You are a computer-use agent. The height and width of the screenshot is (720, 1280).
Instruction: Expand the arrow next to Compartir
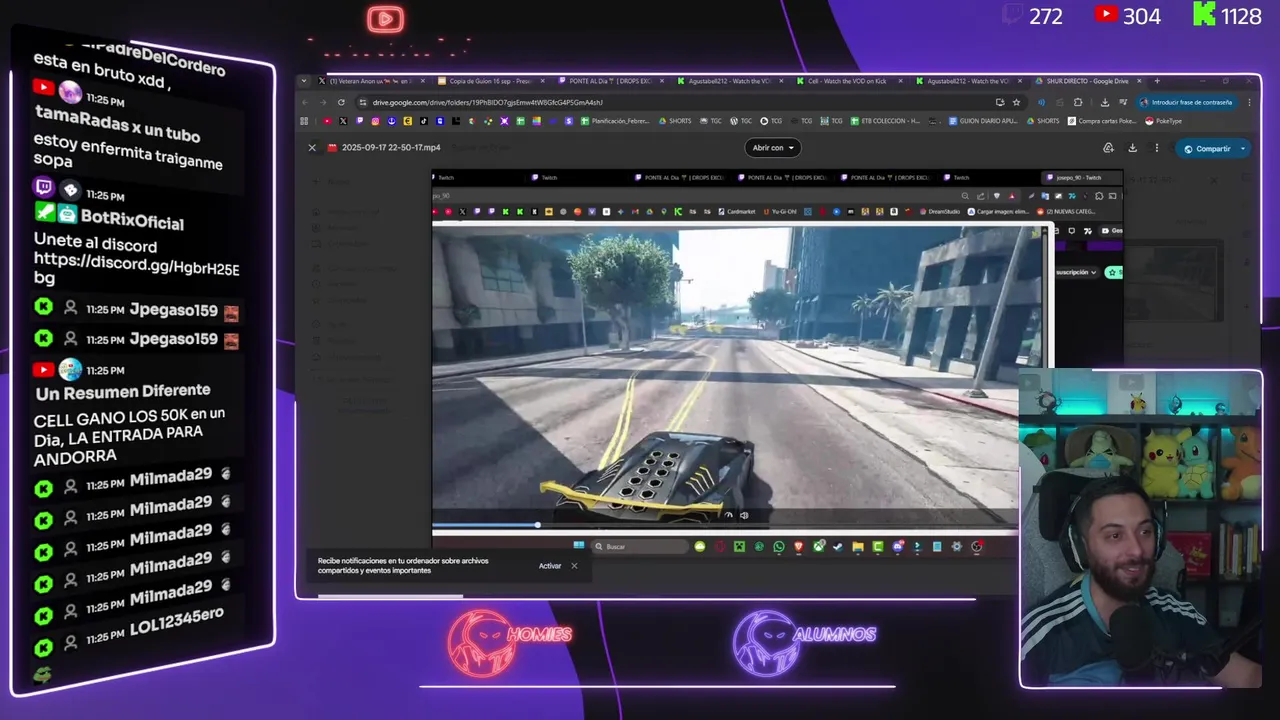(x=1243, y=149)
